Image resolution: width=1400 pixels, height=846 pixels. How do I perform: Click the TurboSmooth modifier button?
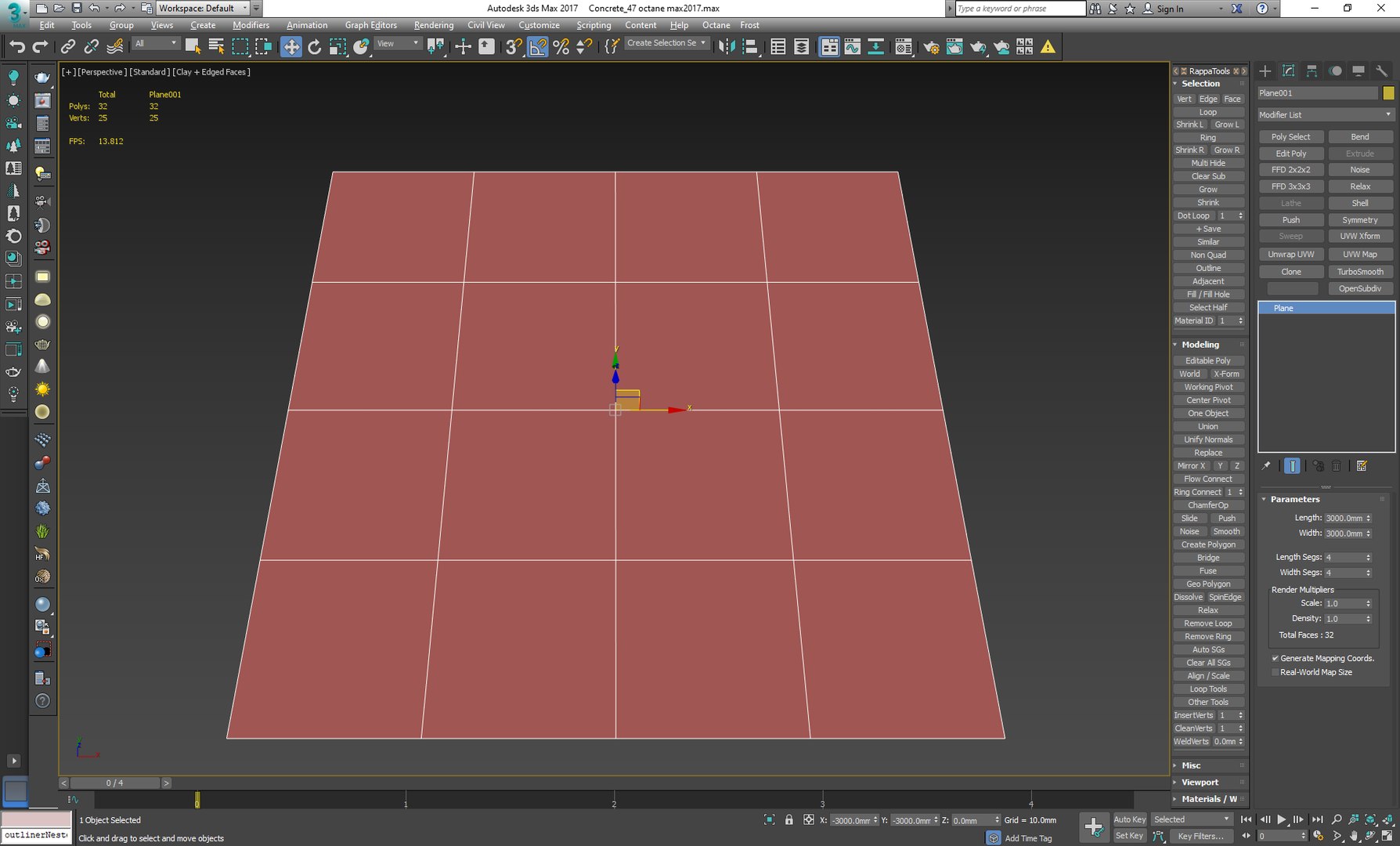[x=1360, y=272]
